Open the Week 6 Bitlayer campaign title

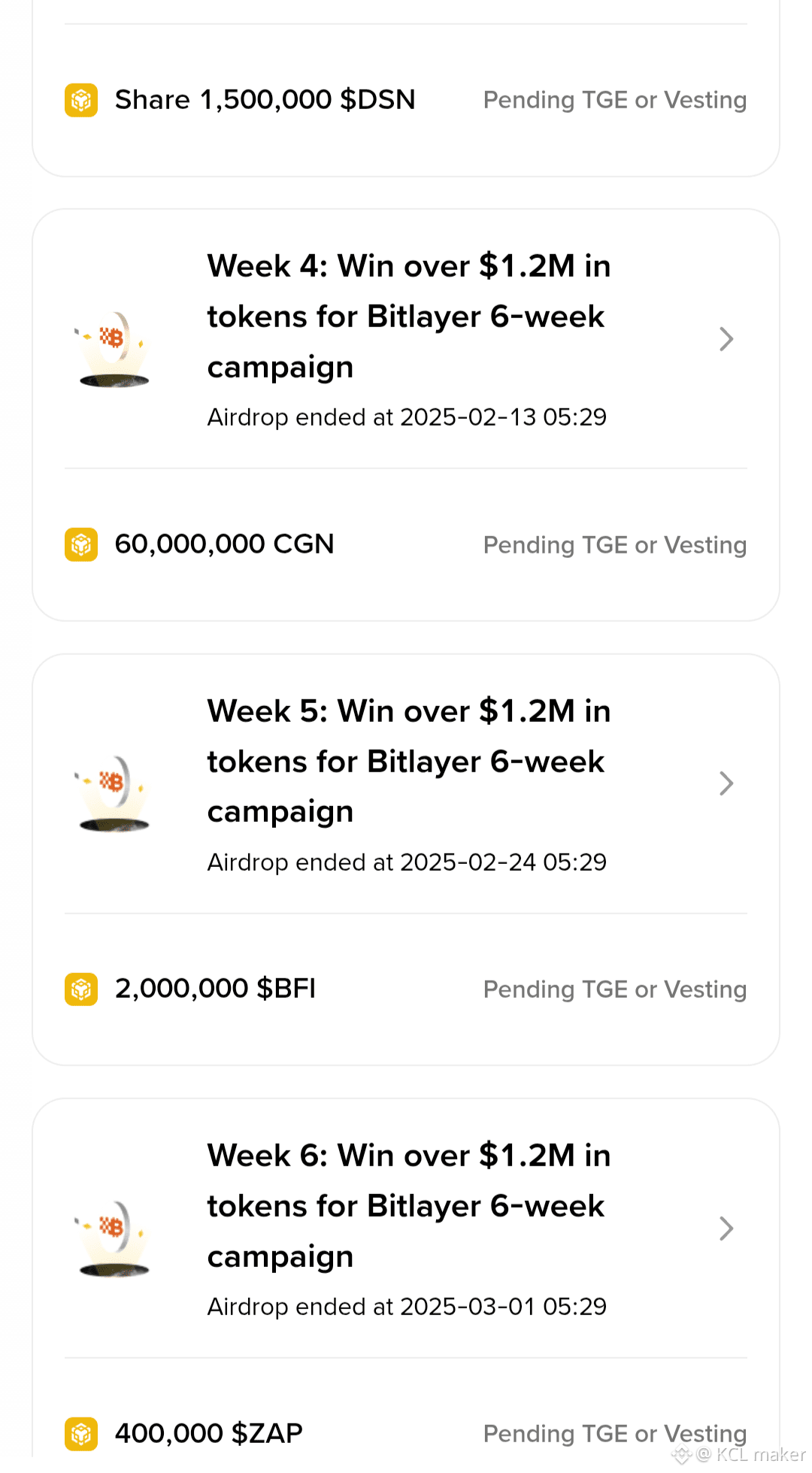(409, 1205)
